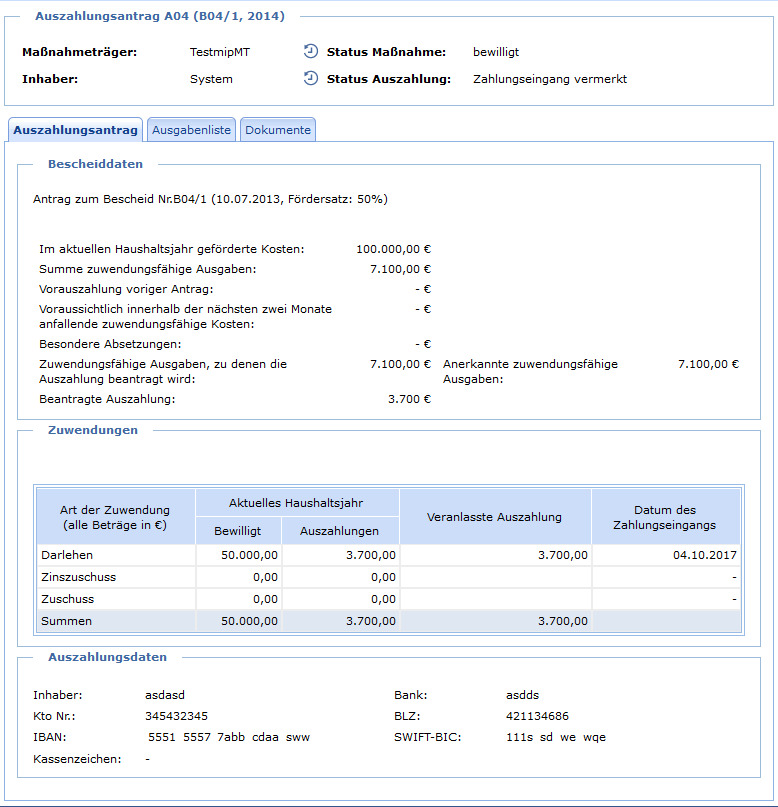
Task: Select the 'Summen' table row label
Action: click(66, 621)
